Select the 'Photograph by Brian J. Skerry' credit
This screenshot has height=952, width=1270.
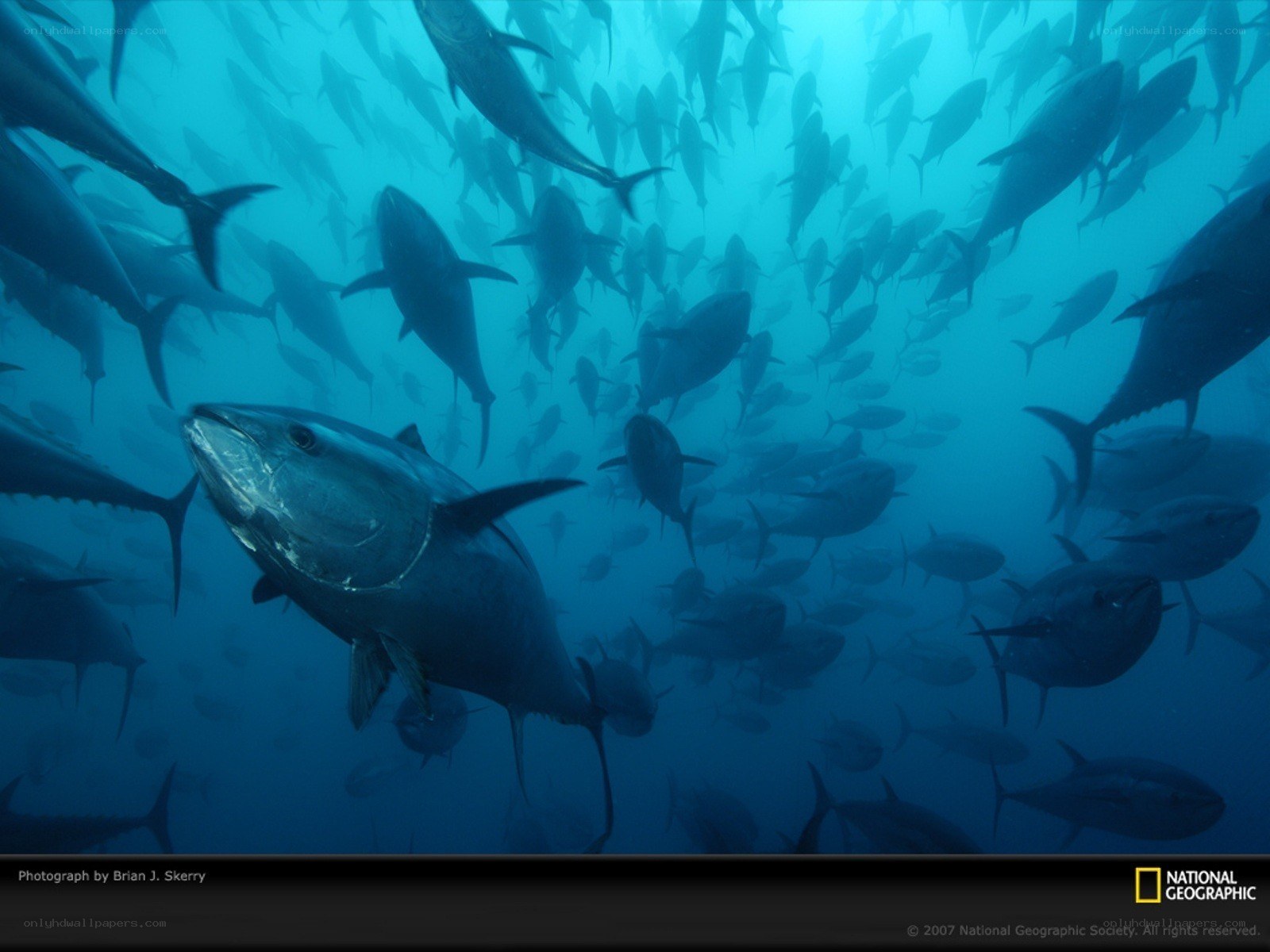click(112, 876)
